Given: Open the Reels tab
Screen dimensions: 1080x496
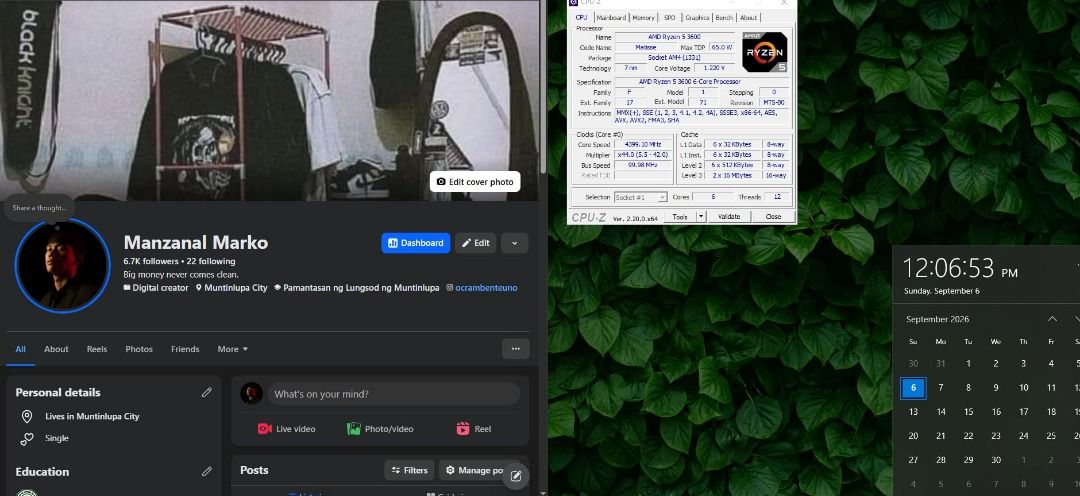Looking at the screenshot, I should [97, 349].
